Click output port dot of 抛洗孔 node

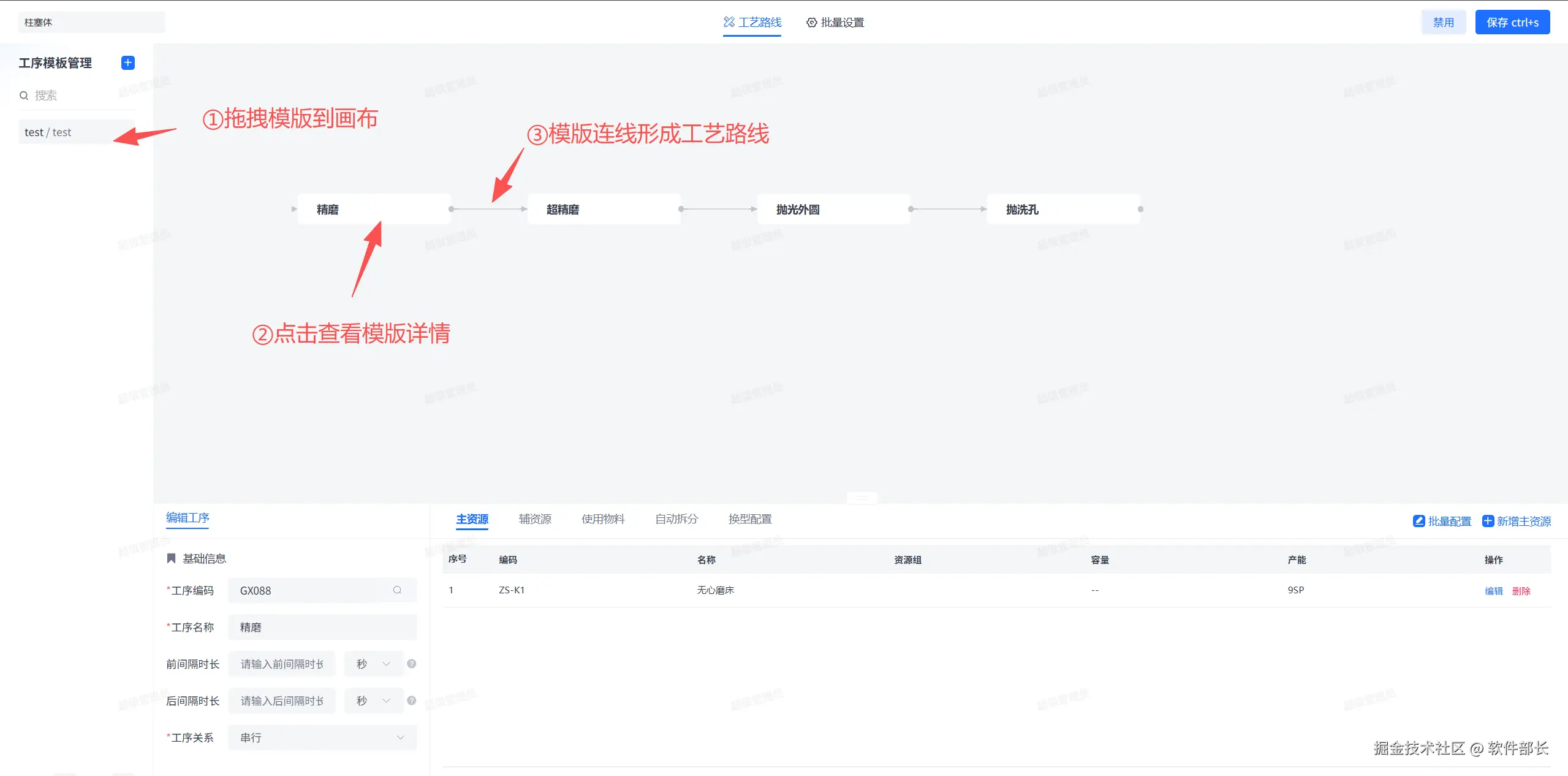1140,209
